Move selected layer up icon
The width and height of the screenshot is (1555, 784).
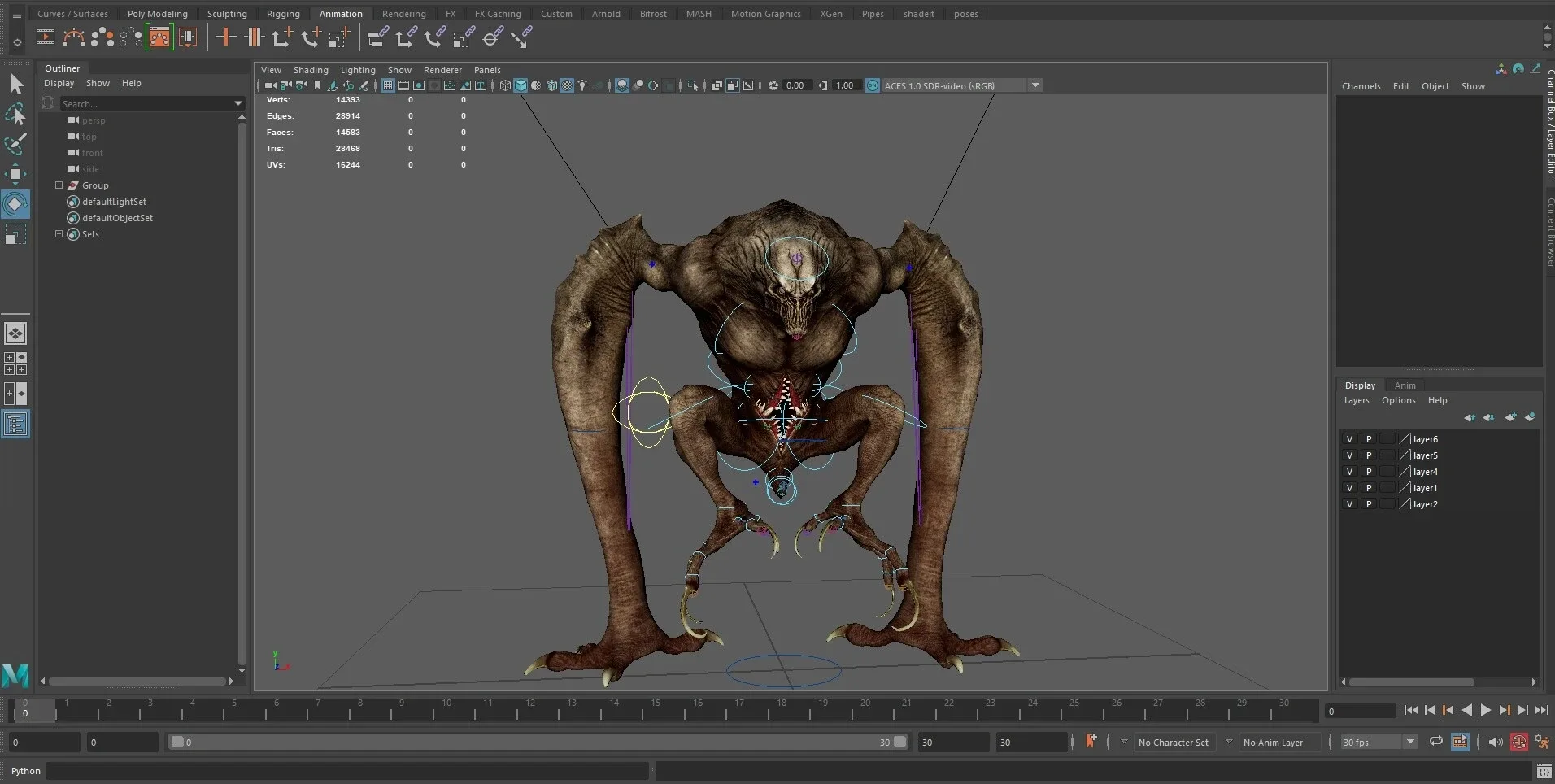pyautogui.click(x=1470, y=417)
